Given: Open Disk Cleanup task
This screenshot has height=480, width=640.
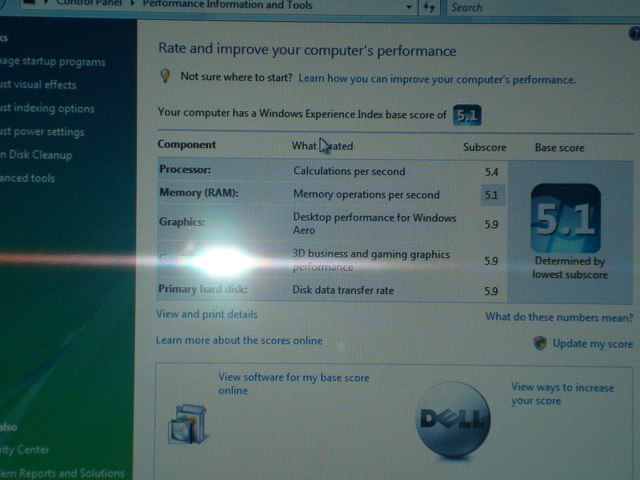Looking at the screenshot, I should 36,155.
